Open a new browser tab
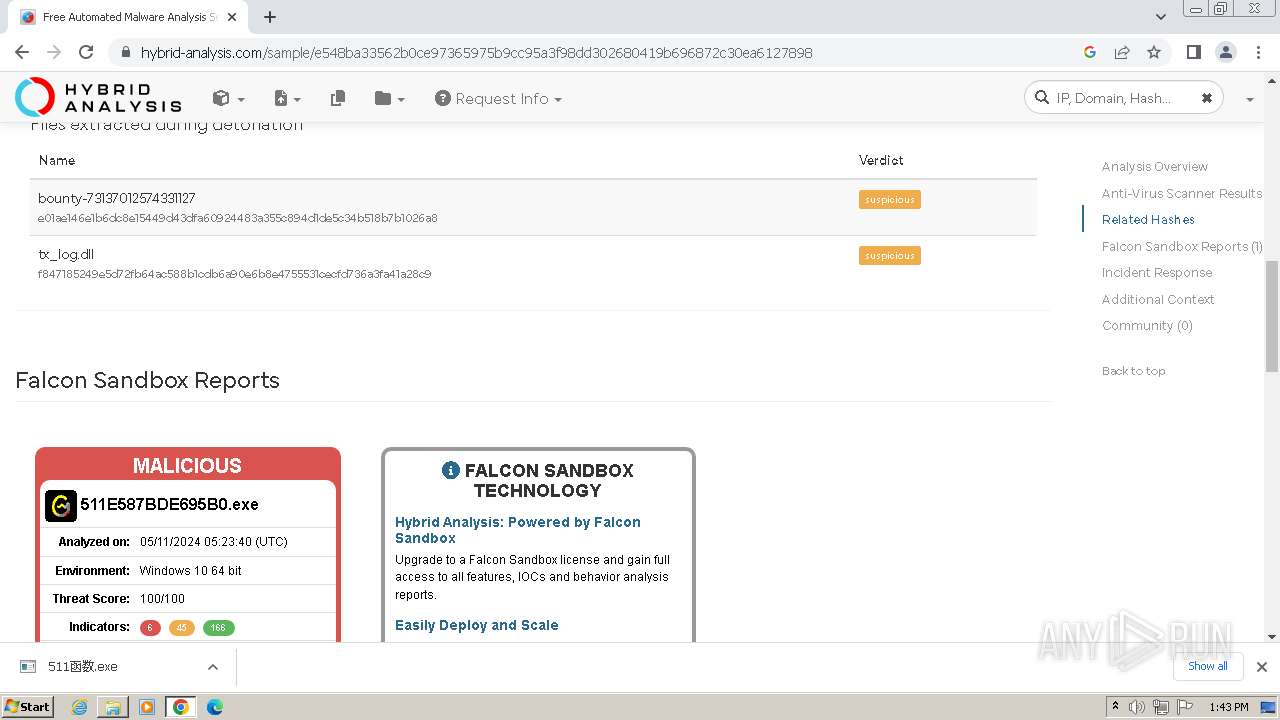1280x720 pixels. [x=270, y=17]
